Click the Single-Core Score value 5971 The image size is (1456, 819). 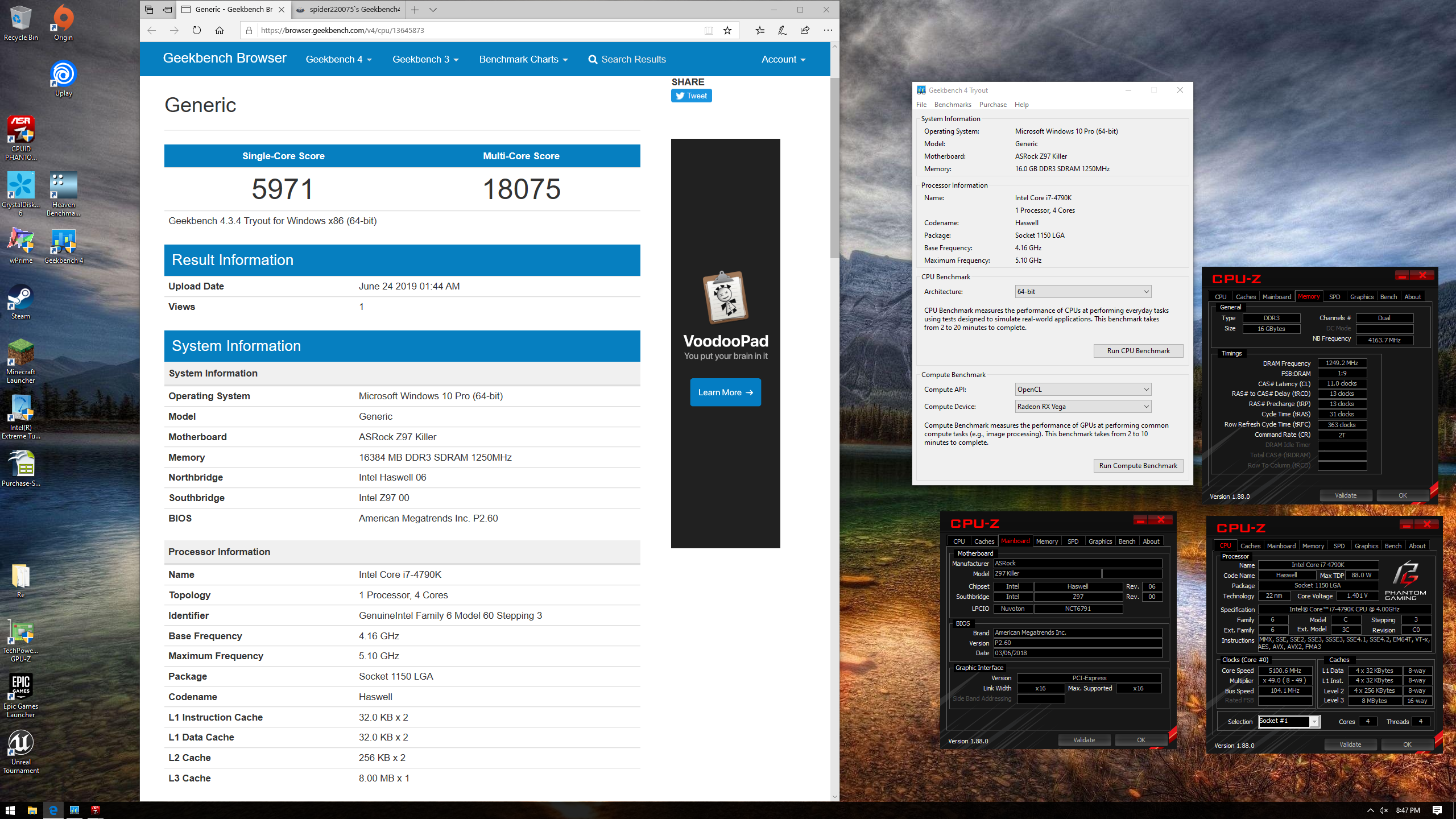coord(283,189)
